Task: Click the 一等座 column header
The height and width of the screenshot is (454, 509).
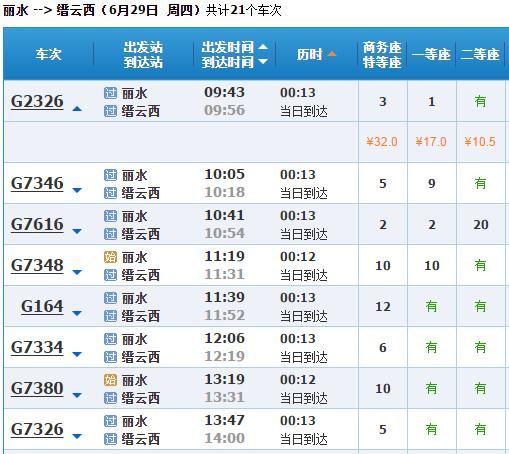Action: point(431,54)
